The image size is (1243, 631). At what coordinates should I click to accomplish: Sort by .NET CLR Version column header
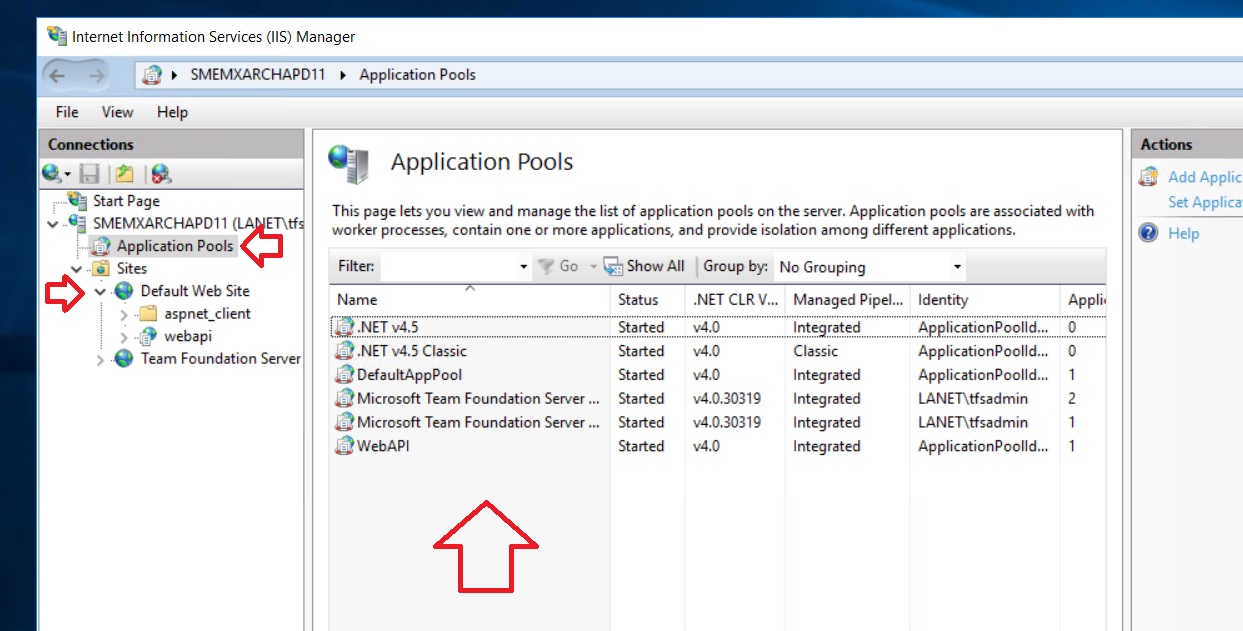pyautogui.click(x=735, y=299)
